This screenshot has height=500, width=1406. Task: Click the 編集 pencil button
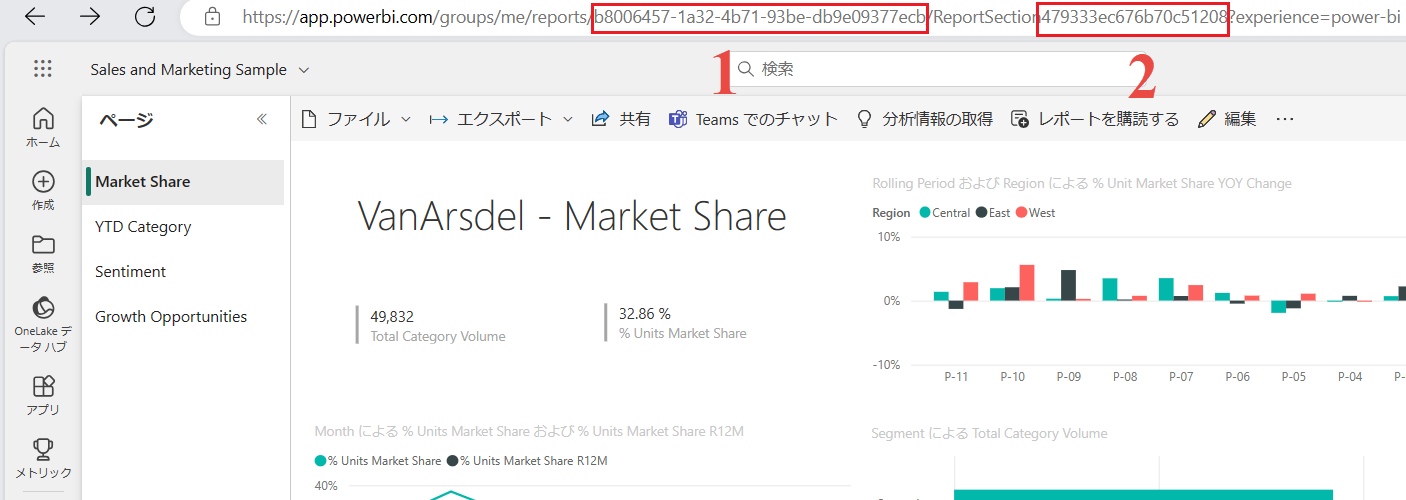[1227, 119]
